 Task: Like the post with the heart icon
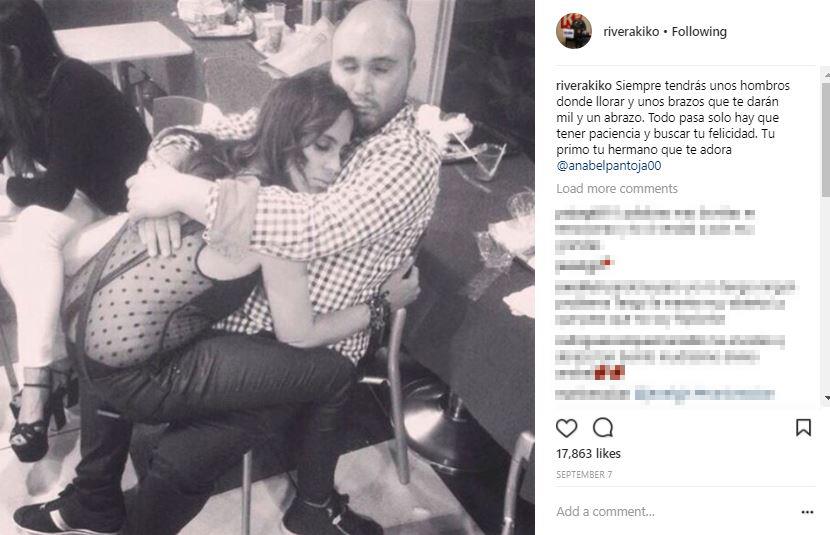coord(566,428)
